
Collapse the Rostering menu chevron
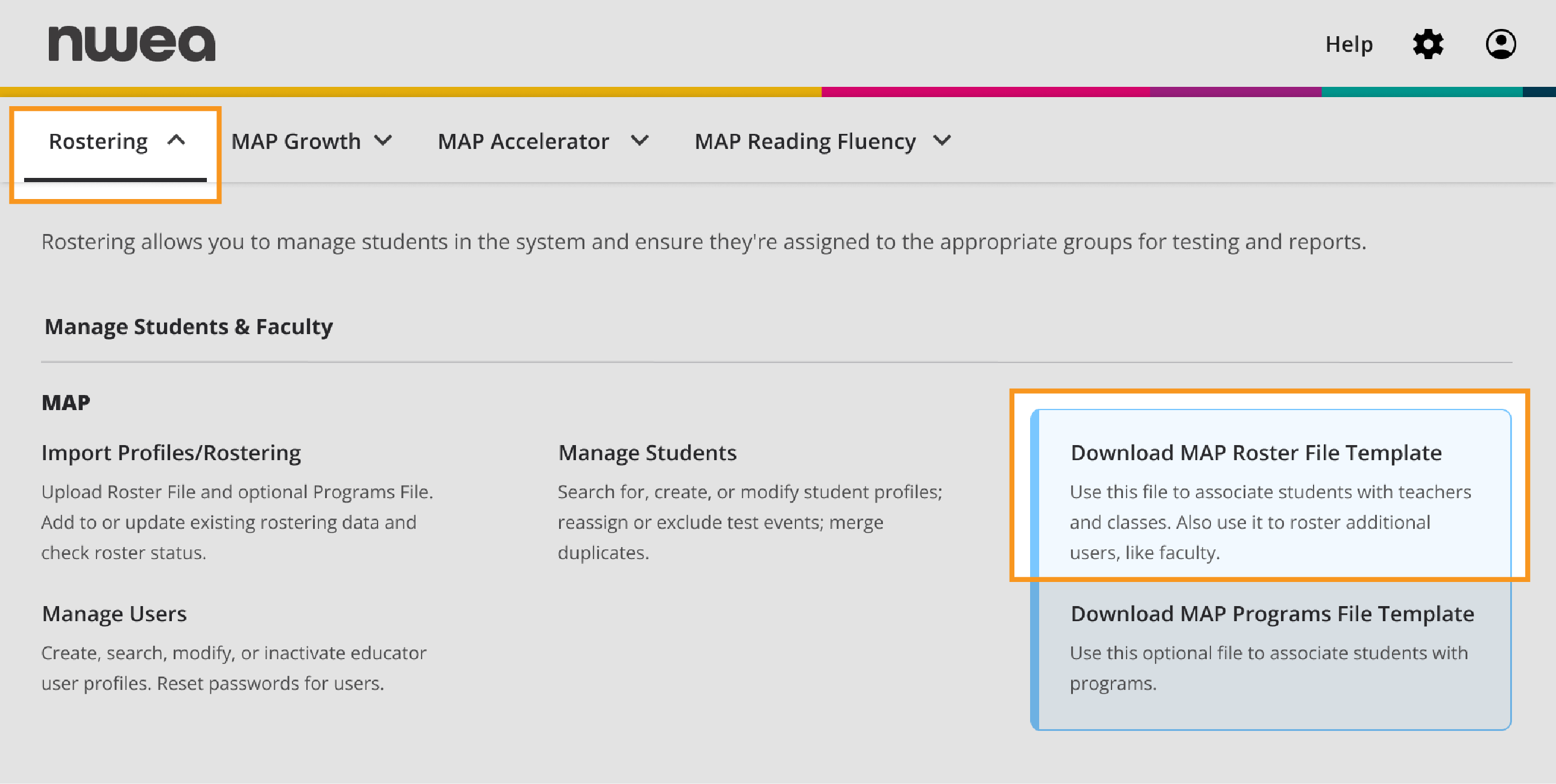pyautogui.click(x=176, y=141)
